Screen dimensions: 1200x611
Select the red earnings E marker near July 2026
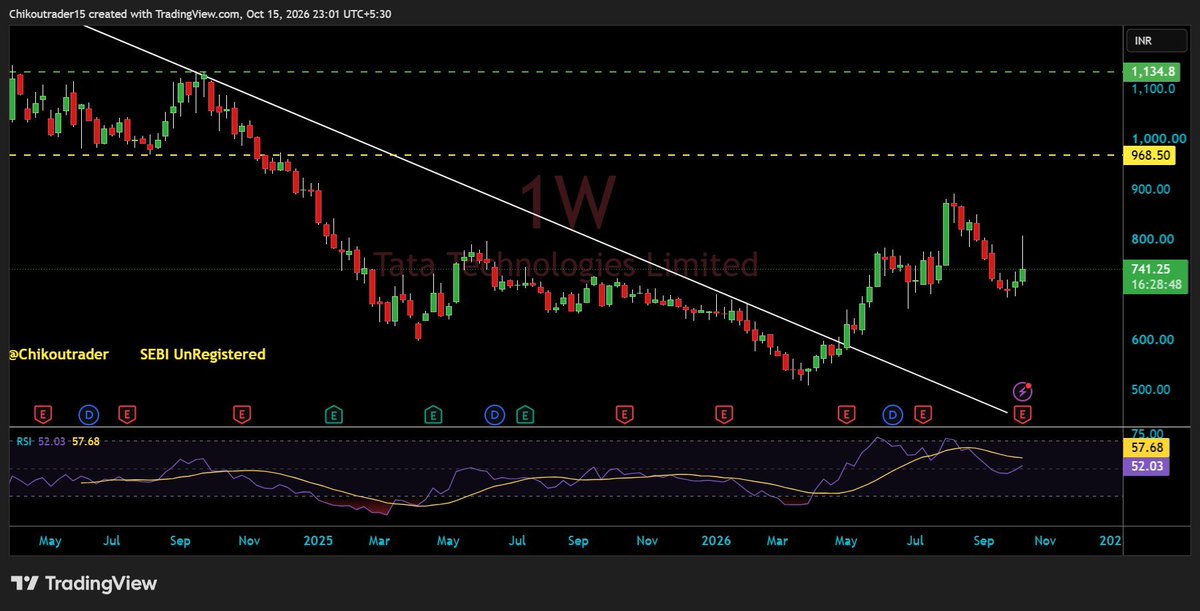923,412
